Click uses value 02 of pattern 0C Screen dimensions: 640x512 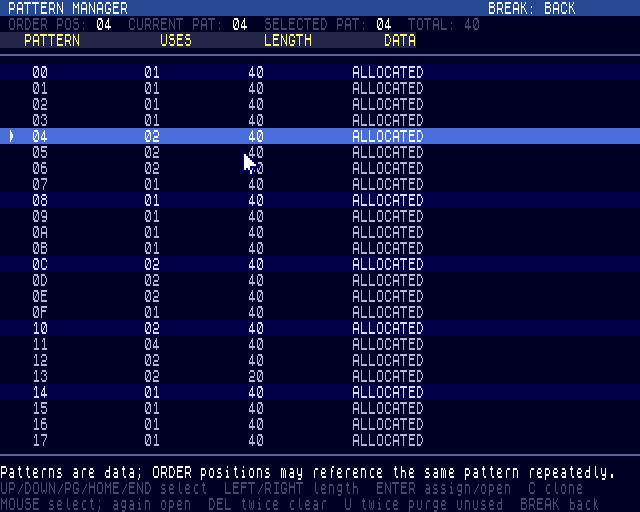(x=152, y=264)
